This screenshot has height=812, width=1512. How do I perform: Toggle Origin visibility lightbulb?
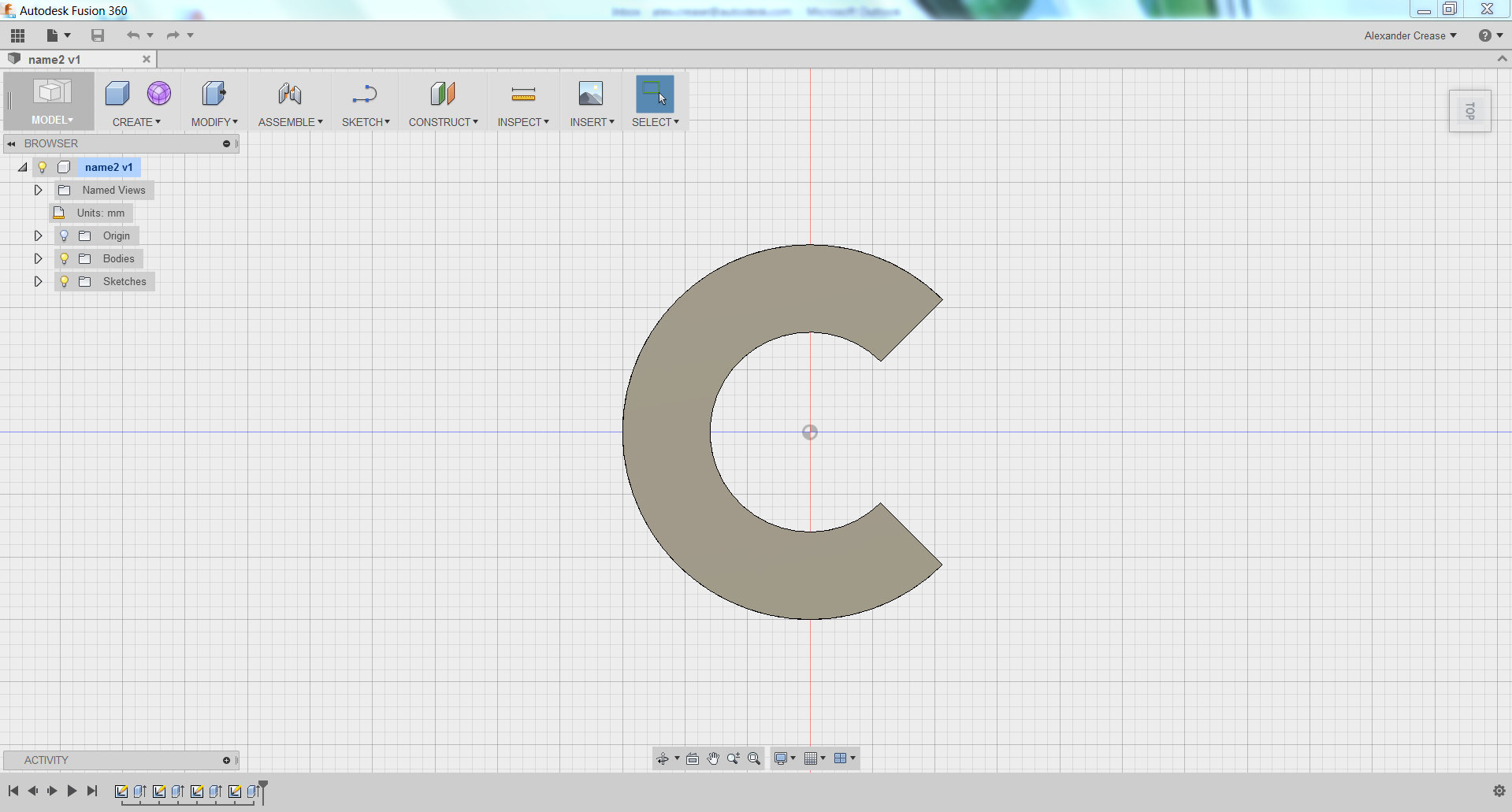click(65, 235)
